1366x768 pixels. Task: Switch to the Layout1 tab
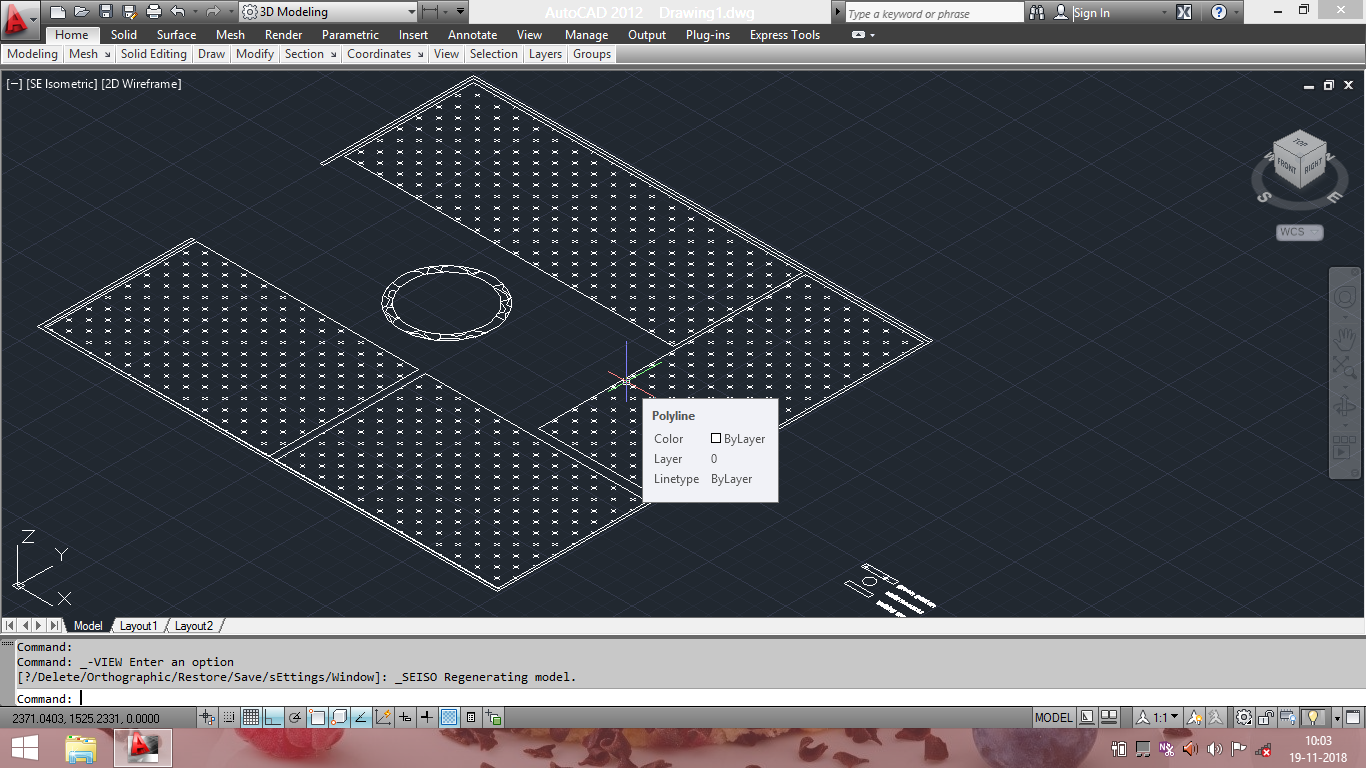click(138, 626)
